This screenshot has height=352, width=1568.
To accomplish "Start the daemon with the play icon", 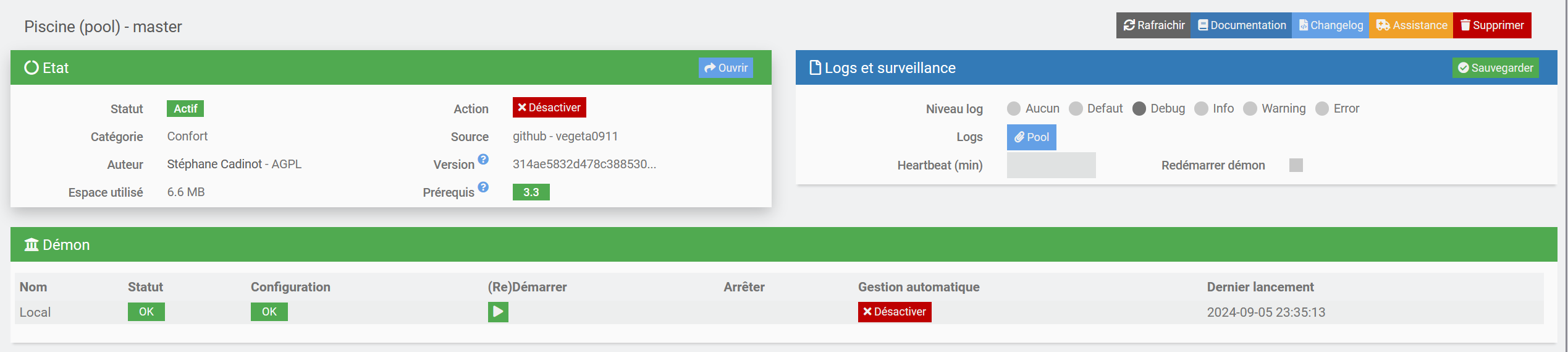I will [x=498, y=312].
